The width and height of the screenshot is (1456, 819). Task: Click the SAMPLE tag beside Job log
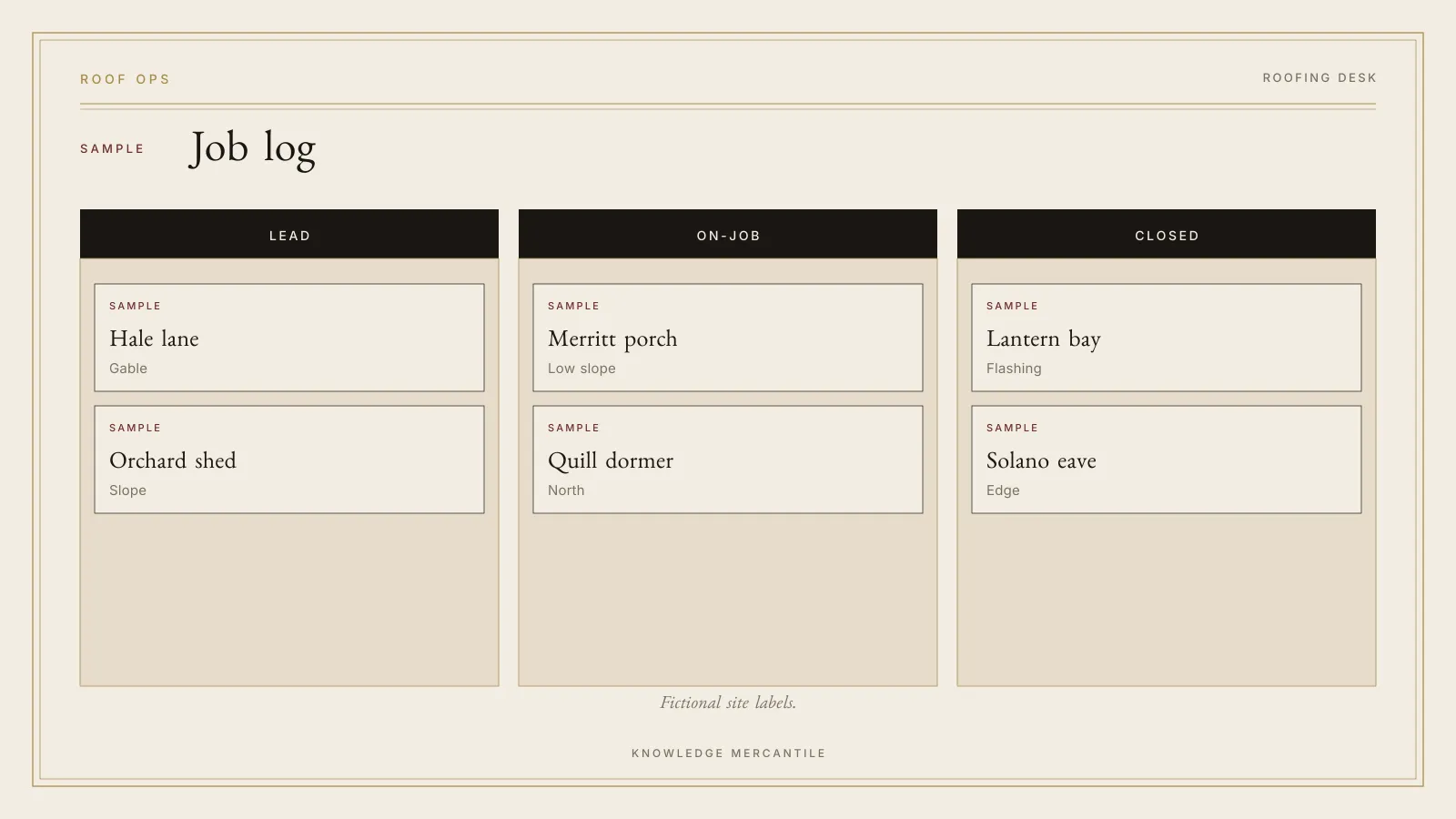(x=112, y=148)
